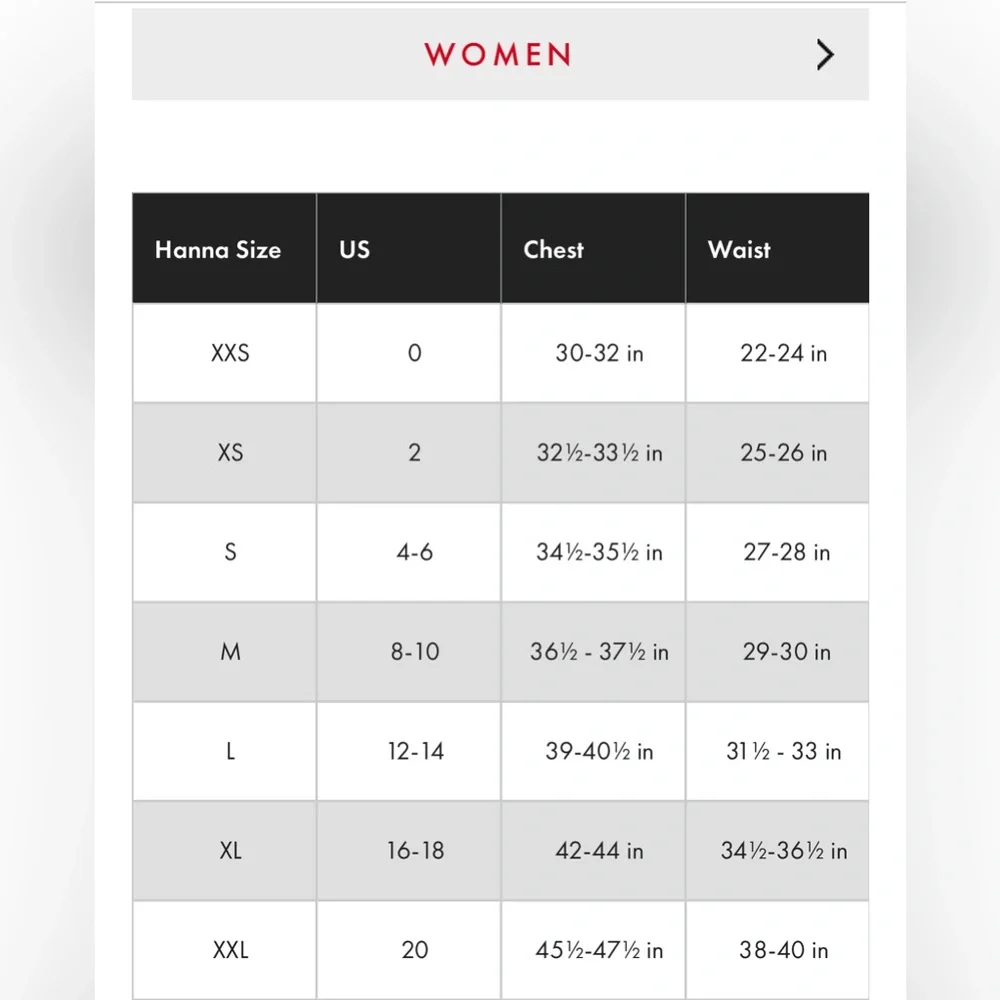The image size is (1000, 1000).
Task: Click the L size cell
Action: [x=230, y=751]
